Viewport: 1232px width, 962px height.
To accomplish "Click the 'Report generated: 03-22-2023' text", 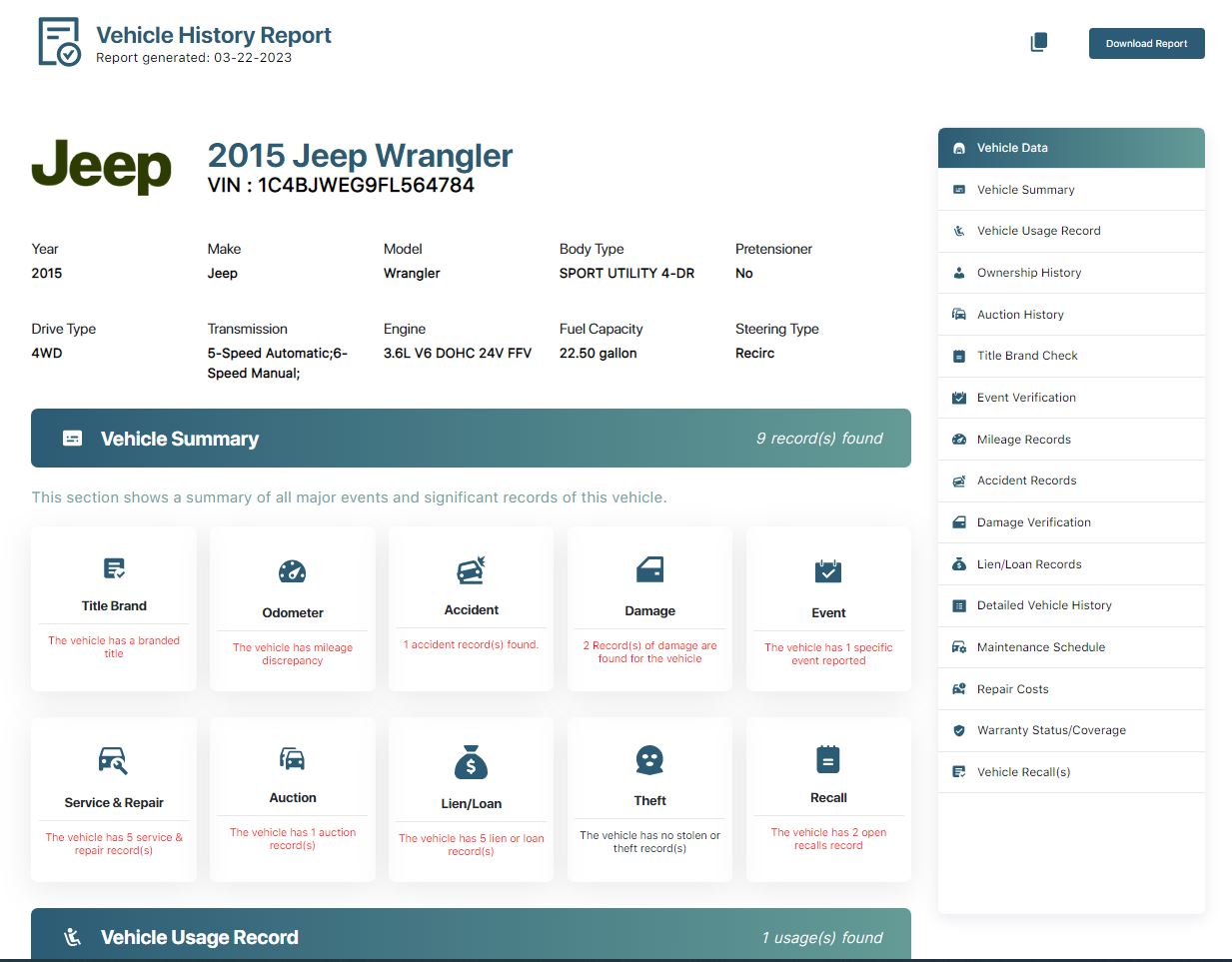I will pos(194,58).
